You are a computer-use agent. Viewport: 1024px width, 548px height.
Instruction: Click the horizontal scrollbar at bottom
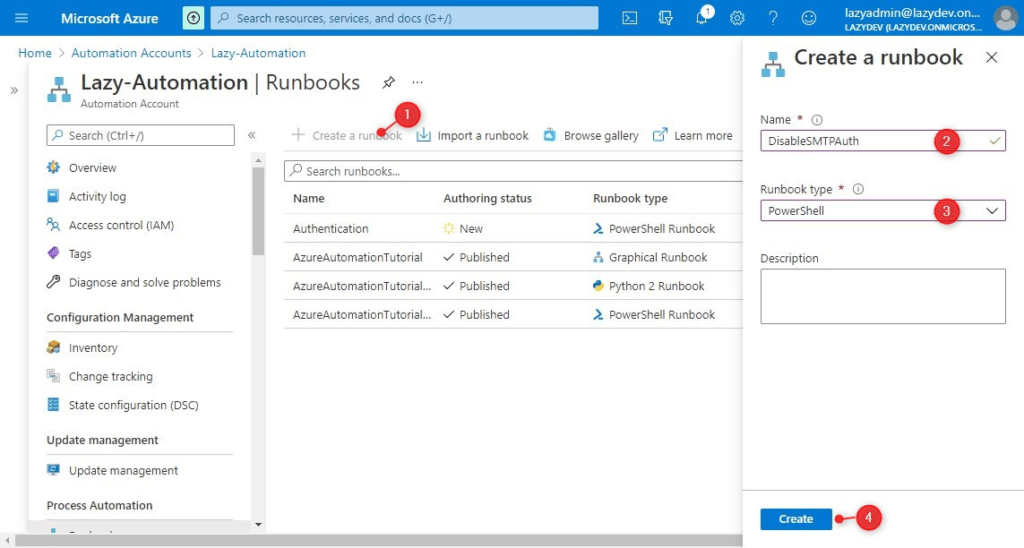379,541
